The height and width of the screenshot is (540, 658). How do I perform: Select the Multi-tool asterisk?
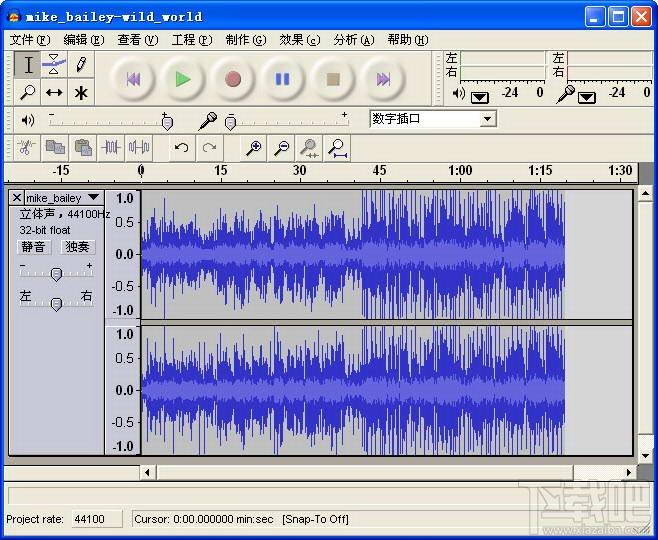pos(81,92)
